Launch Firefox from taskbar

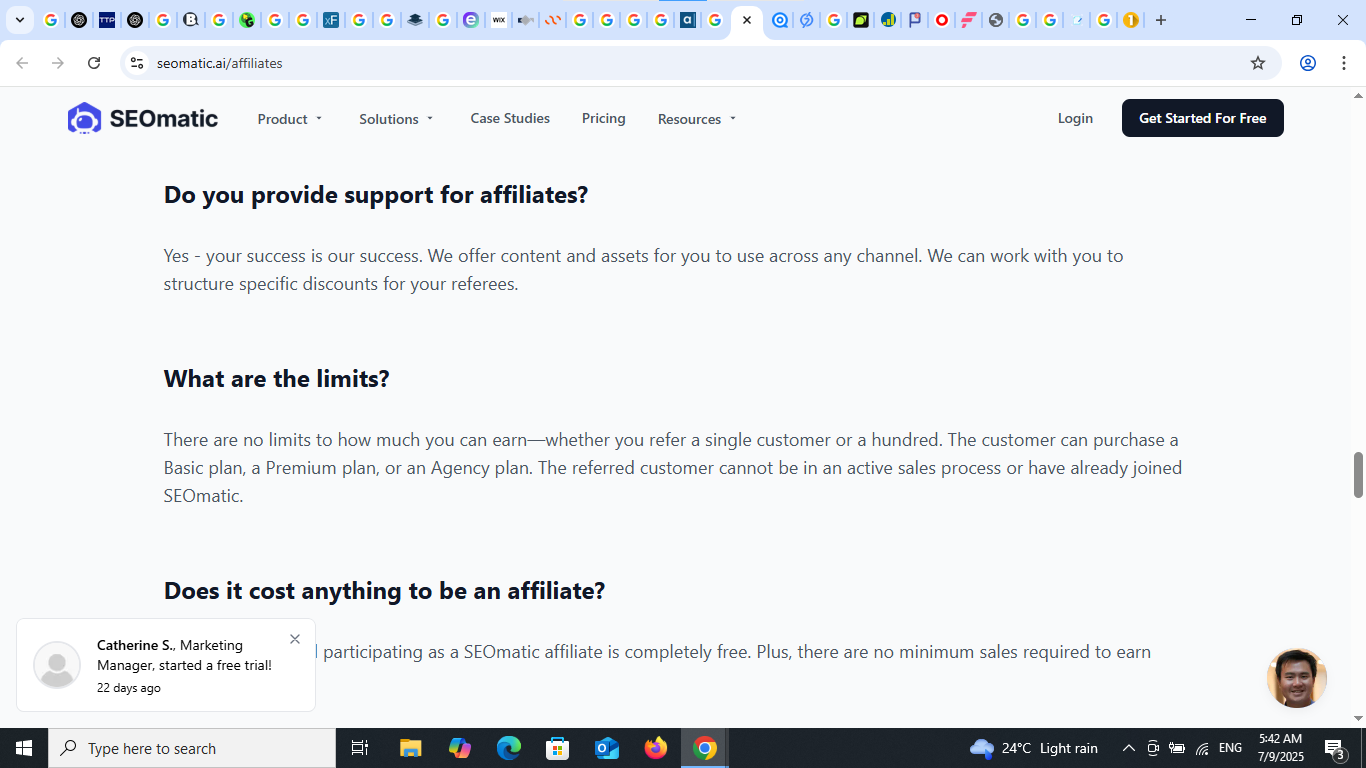[656, 748]
